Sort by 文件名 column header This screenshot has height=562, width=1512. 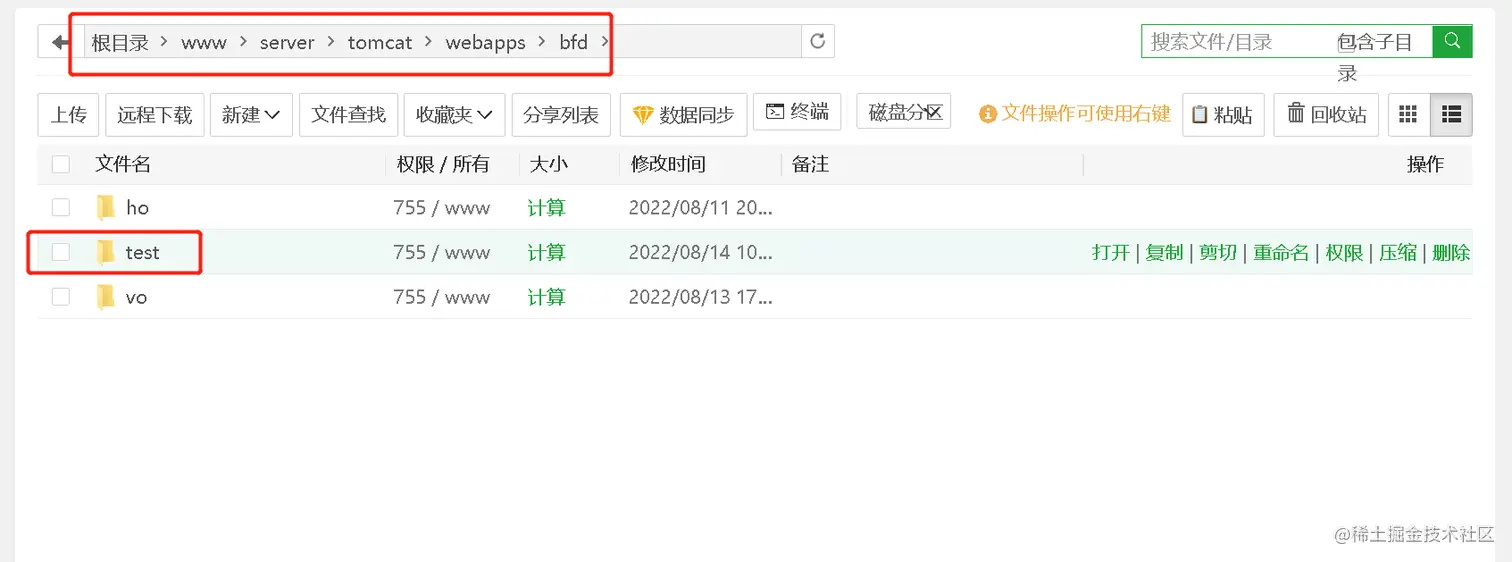(x=123, y=164)
